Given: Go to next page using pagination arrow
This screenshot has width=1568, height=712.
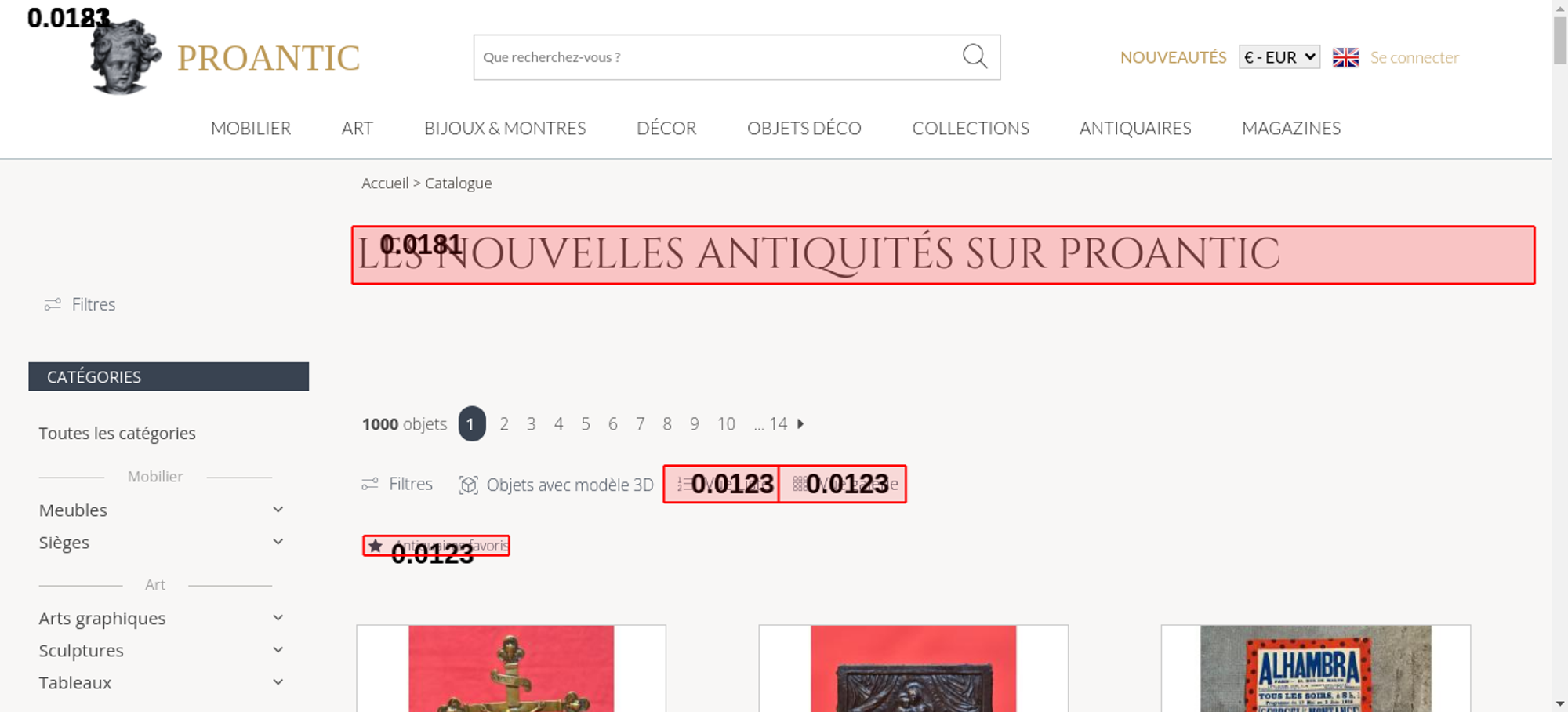Looking at the screenshot, I should [x=800, y=423].
